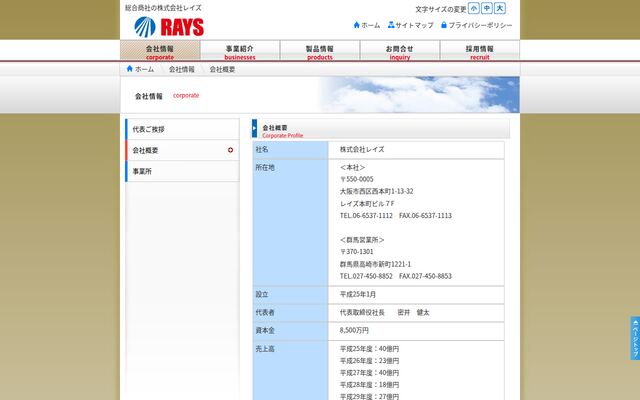Viewport: 640px width, 400px height.
Task: Click the page-top button on right edge
Action: (635, 338)
